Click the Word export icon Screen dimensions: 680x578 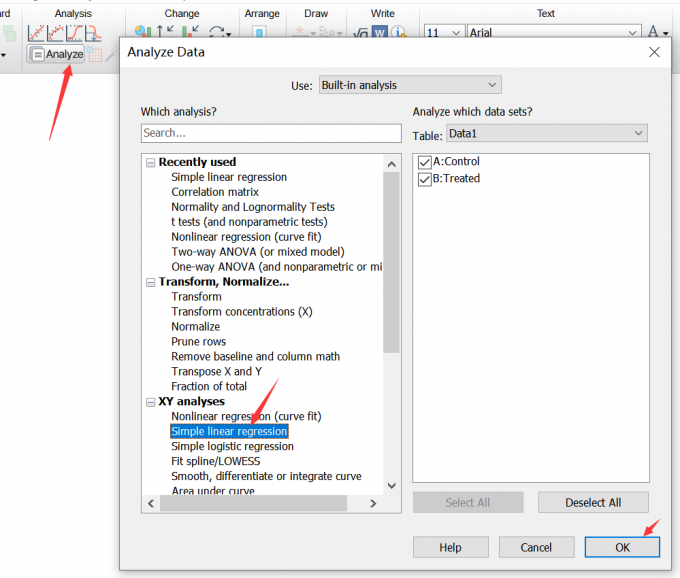(380, 32)
